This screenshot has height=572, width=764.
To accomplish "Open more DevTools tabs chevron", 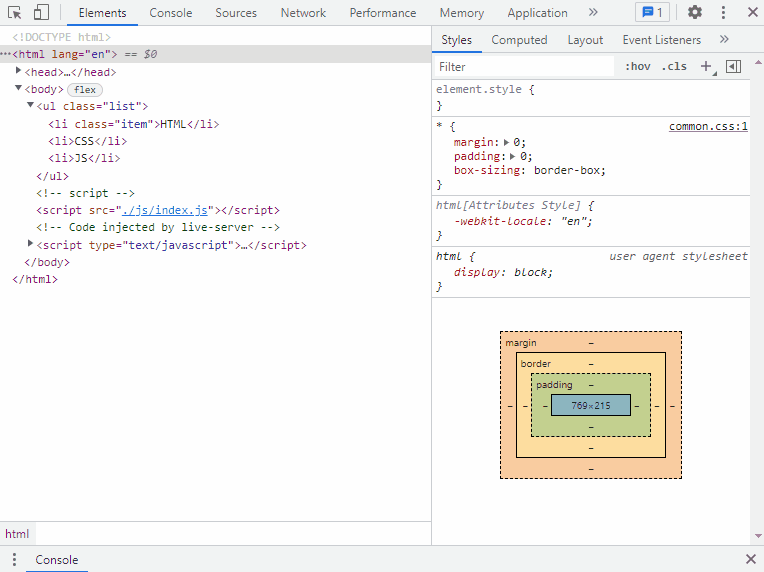I will coord(593,12).
